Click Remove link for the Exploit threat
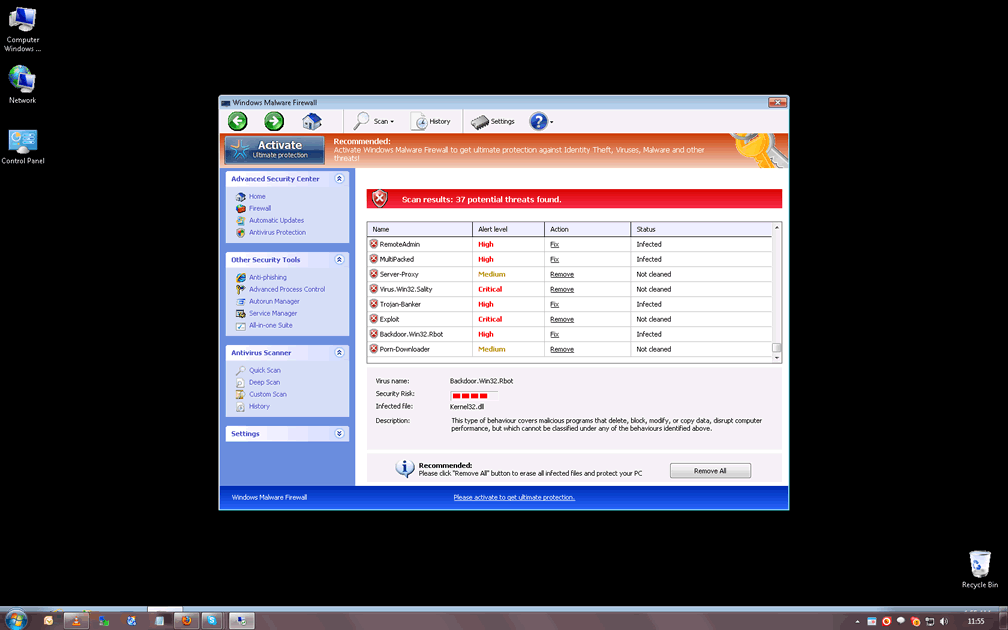The width and height of the screenshot is (1008, 630). point(561,319)
